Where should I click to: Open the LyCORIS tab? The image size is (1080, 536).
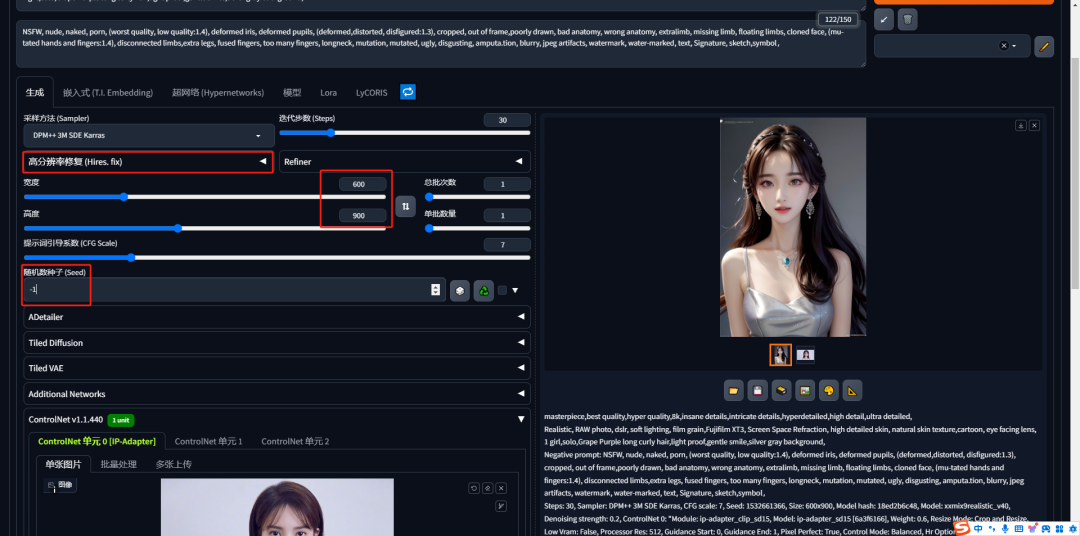(371, 92)
